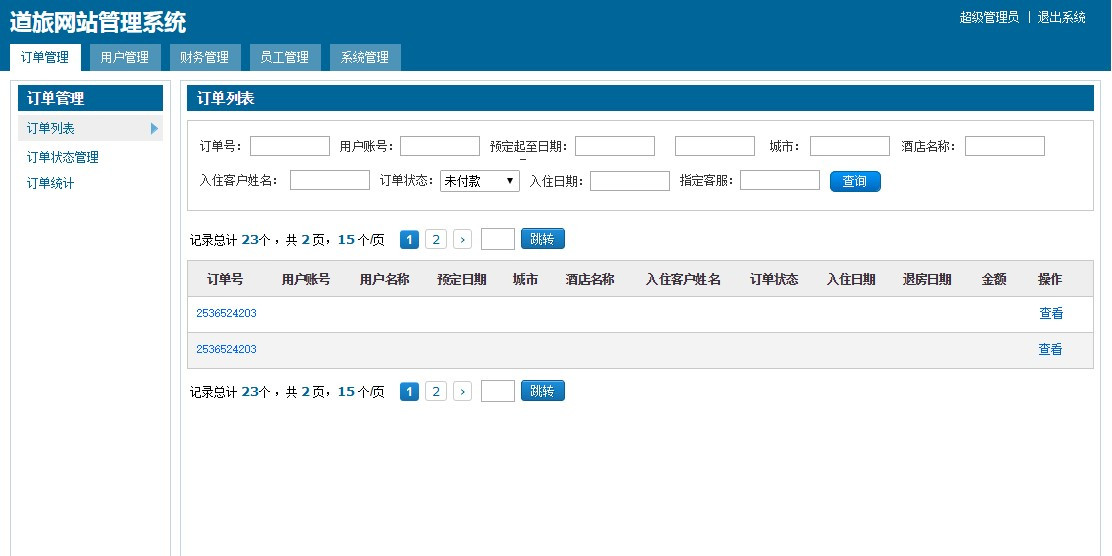Image resolution: width=1112 pixels, height=556 pixels.
Task: Click the bottom 跳转 button
Action: coord(542,391)
